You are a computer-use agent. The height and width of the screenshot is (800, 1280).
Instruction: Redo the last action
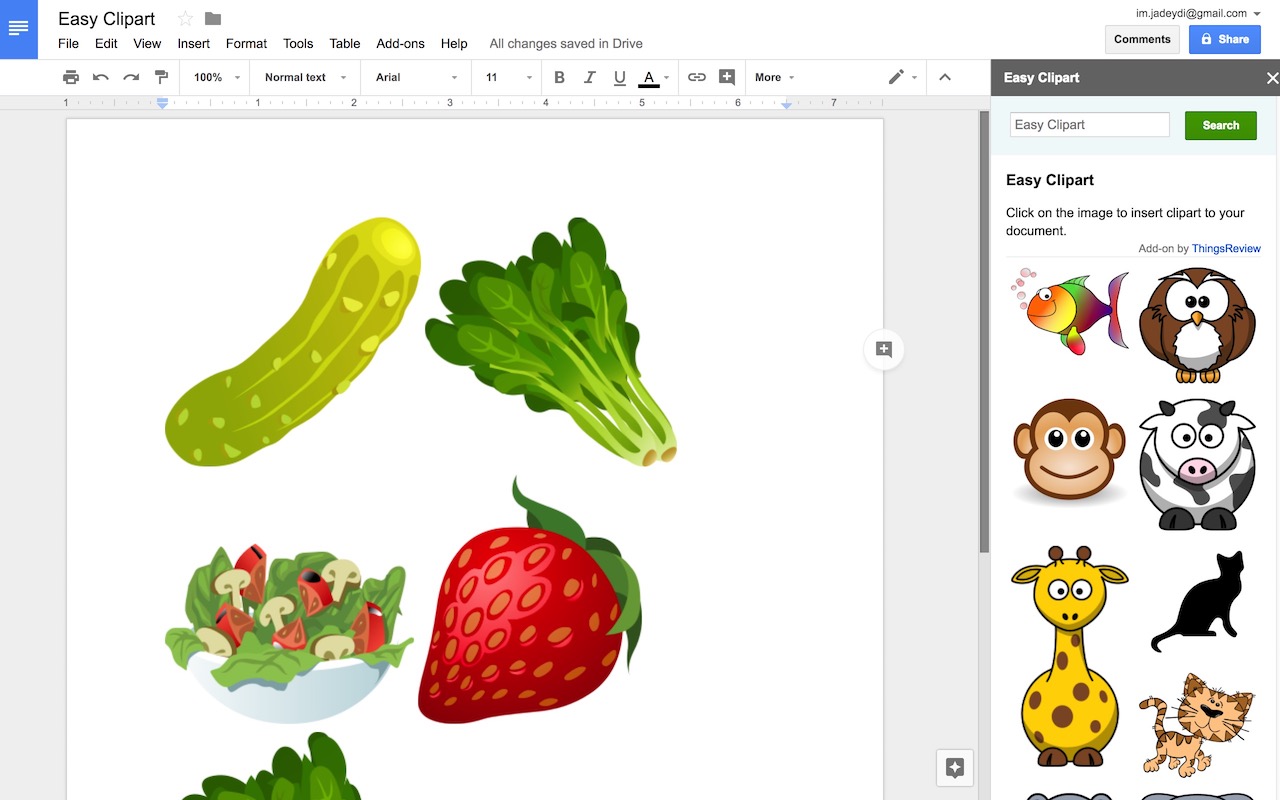click(130, 77)
